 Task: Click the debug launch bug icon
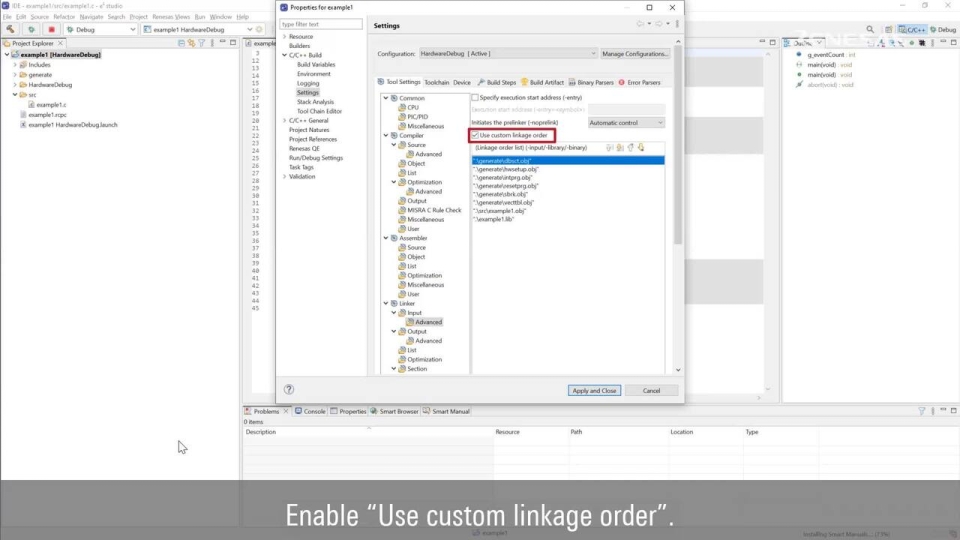(31, 29)
